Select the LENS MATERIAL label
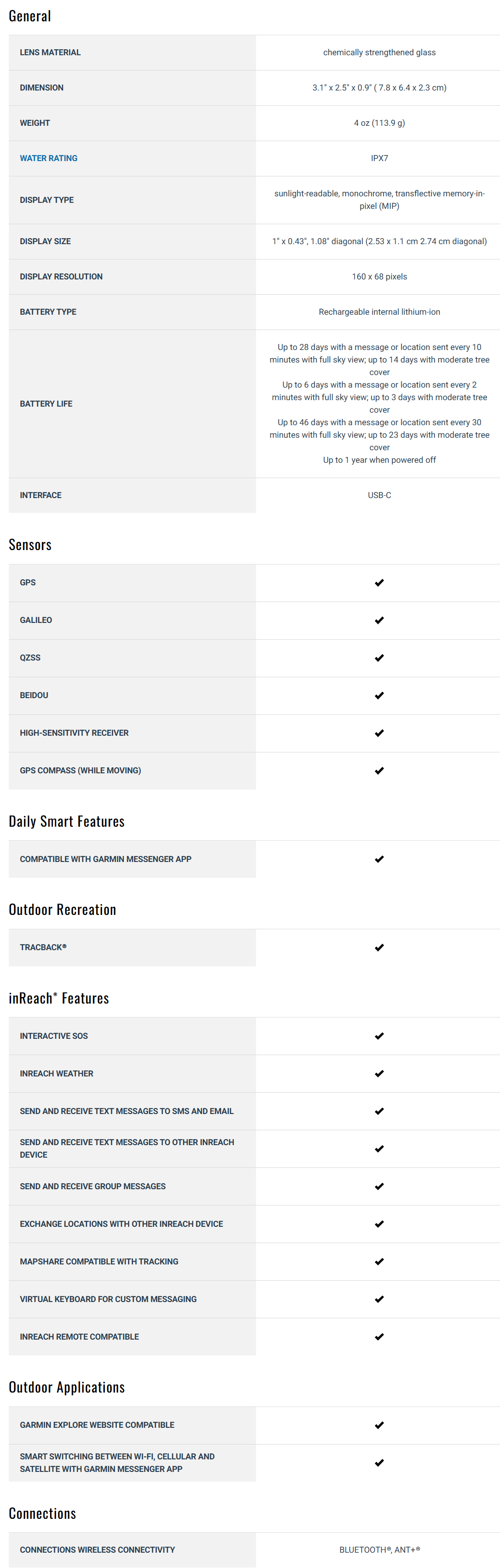Image resolution: width=500 pixels, height=1568 pixels. [x=50, y=52]
